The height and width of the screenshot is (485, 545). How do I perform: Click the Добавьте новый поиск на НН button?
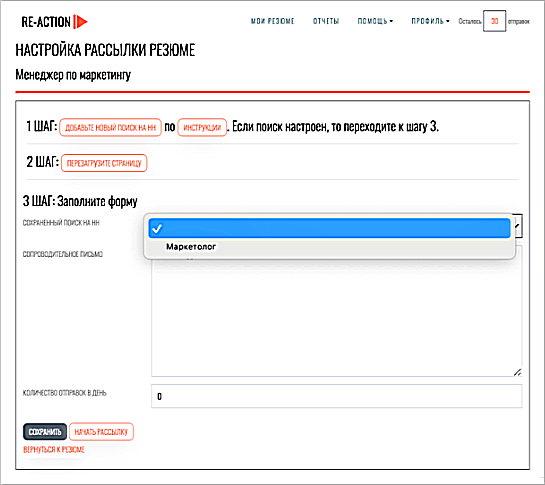[110, 128]
